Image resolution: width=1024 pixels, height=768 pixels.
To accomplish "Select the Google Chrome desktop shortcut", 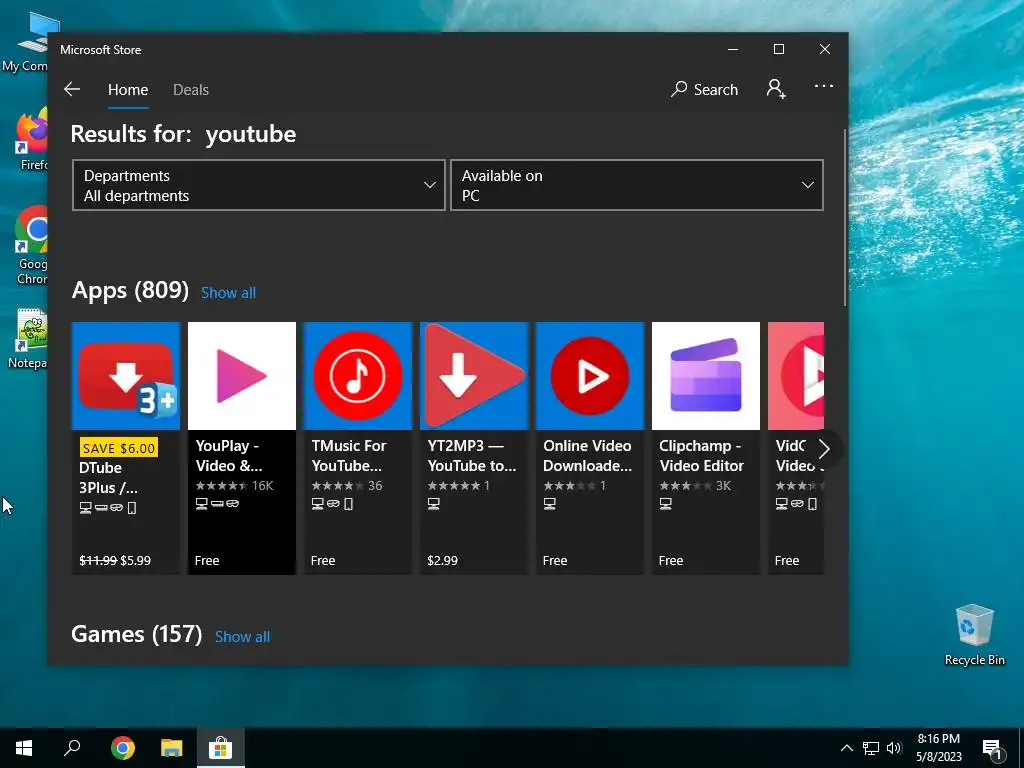I will coord(31,246).
